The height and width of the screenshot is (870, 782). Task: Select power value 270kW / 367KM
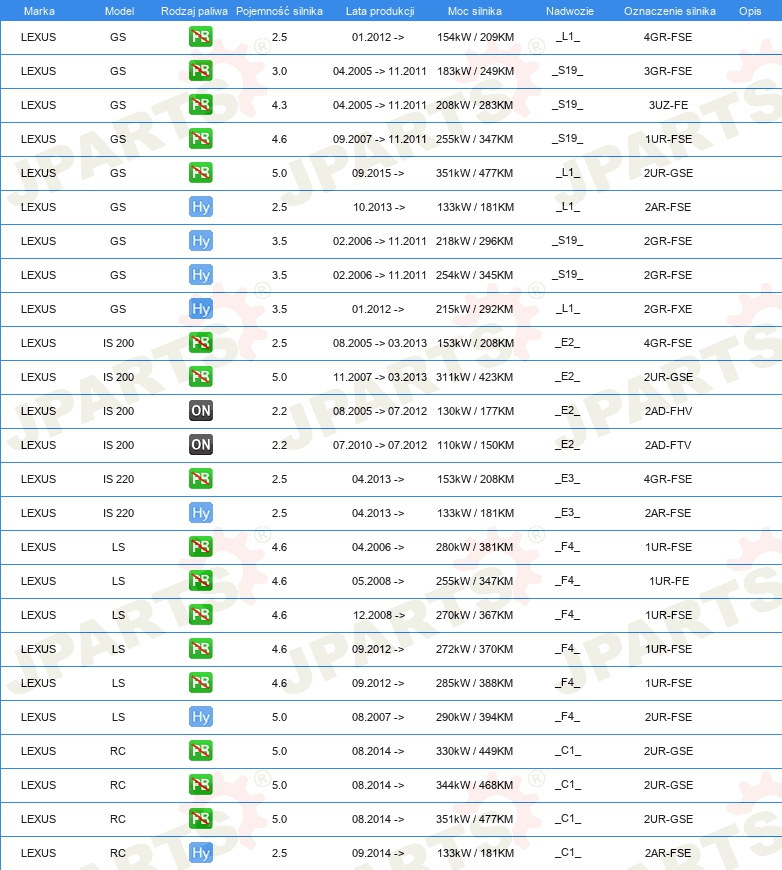475,615
